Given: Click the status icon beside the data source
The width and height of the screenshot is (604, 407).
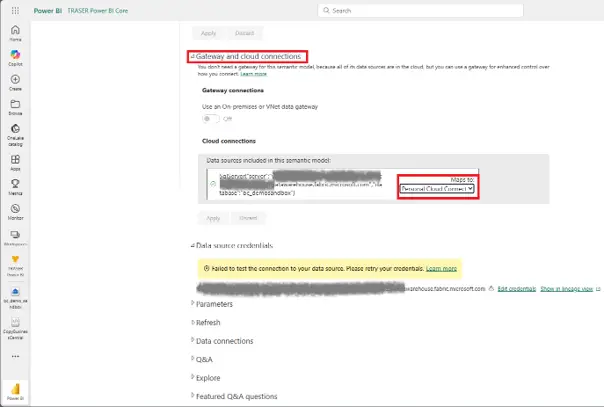Looking at the screenshot, I should 213,184.
